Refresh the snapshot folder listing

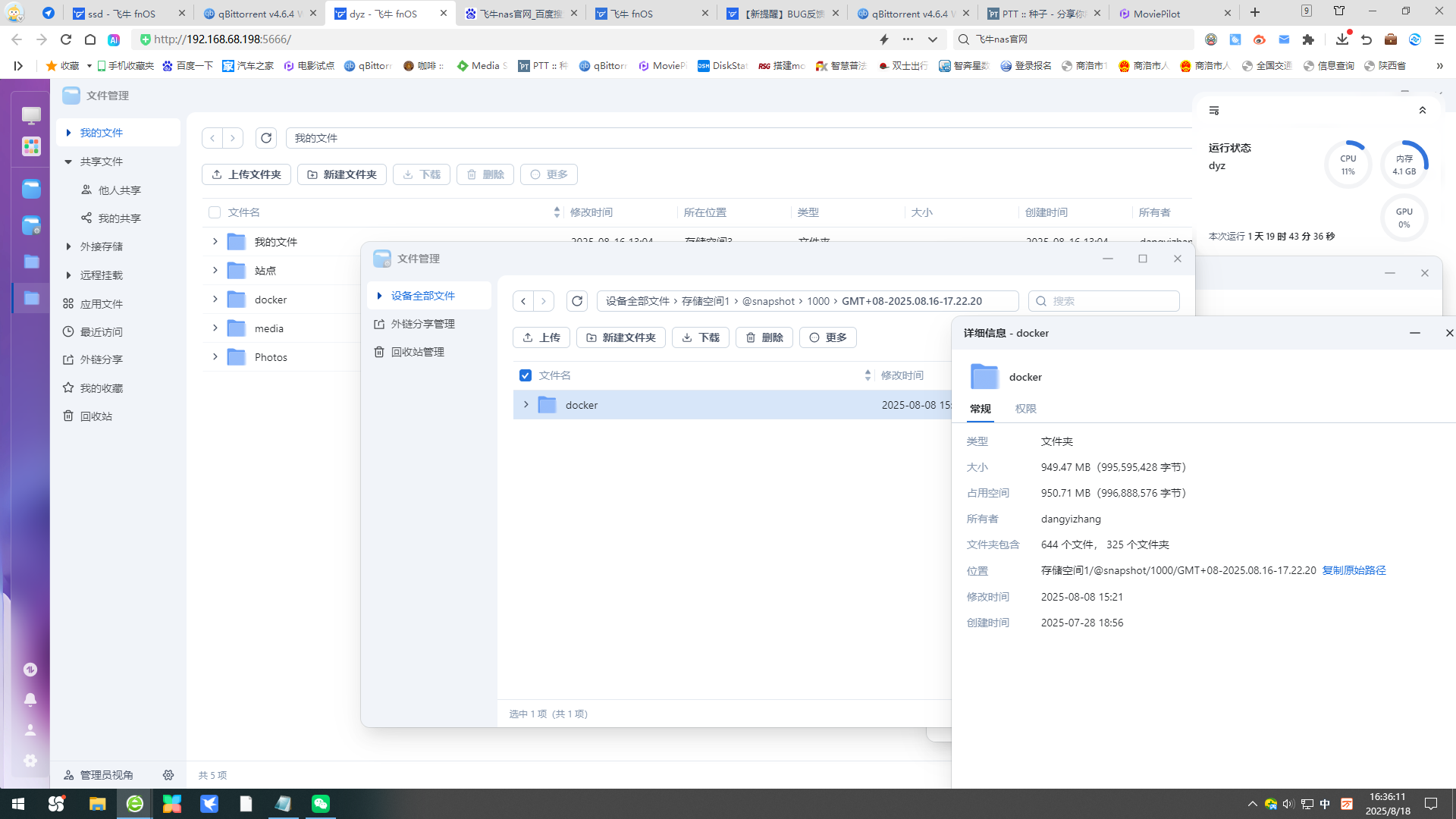coord(577,301)
